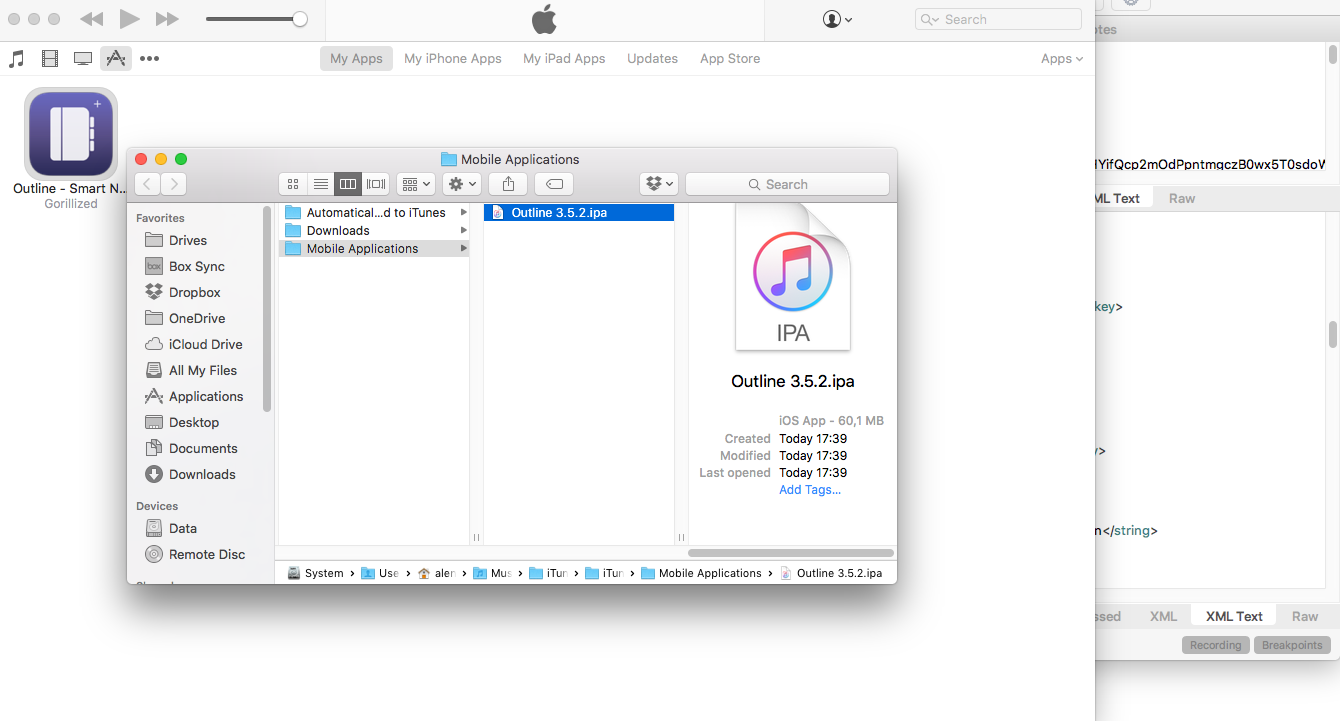This screenshot has height=721, width=1340.
Task: Switch Finder to column view
Action: click(x=348, y=184)
